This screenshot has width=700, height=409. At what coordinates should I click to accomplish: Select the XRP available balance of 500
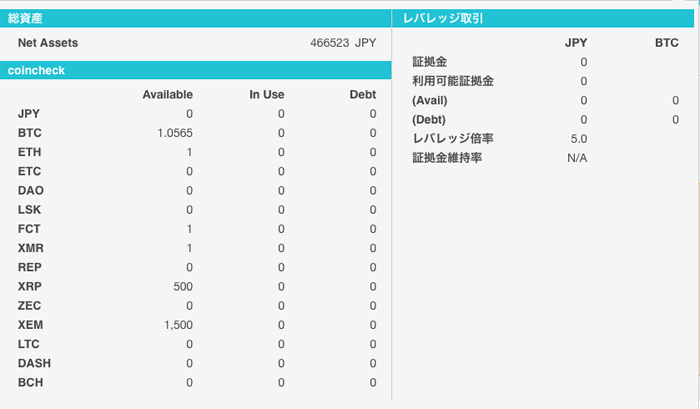182,287
